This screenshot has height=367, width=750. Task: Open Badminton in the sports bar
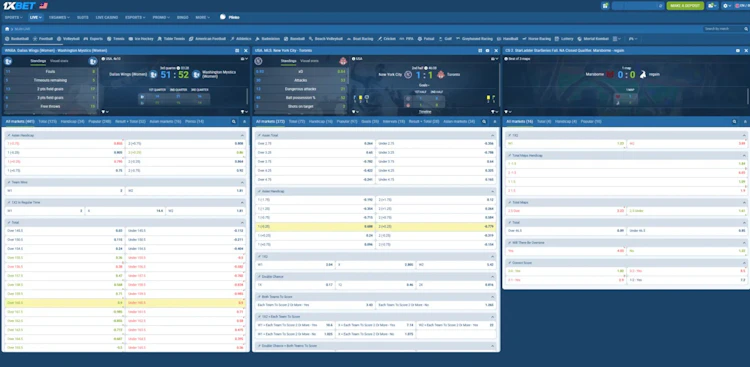(267, 39)
